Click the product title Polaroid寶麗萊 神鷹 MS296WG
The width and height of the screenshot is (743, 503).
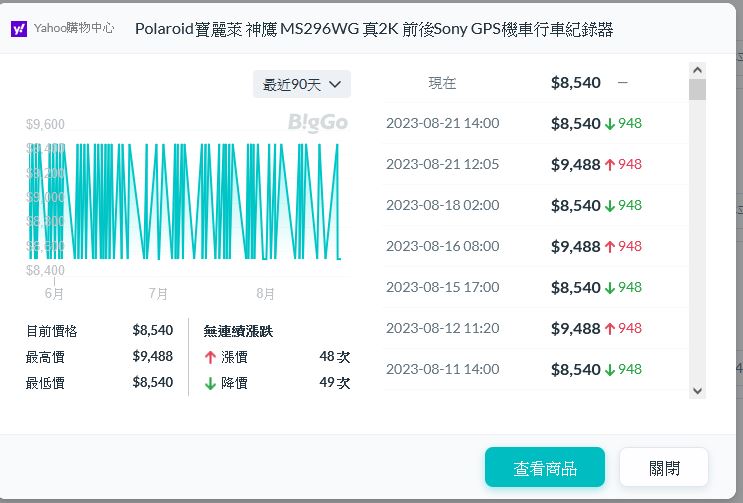tap(373, 29)
